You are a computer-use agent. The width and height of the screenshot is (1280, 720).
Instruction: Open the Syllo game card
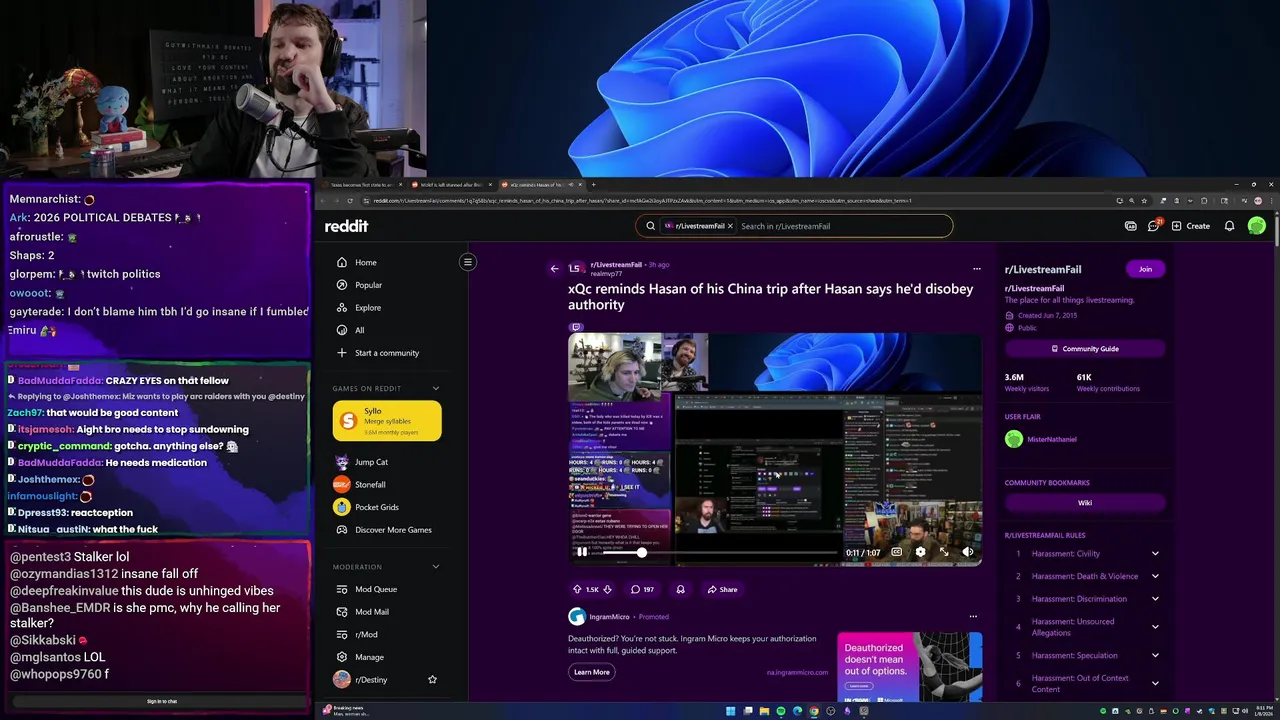coord(387,421)
